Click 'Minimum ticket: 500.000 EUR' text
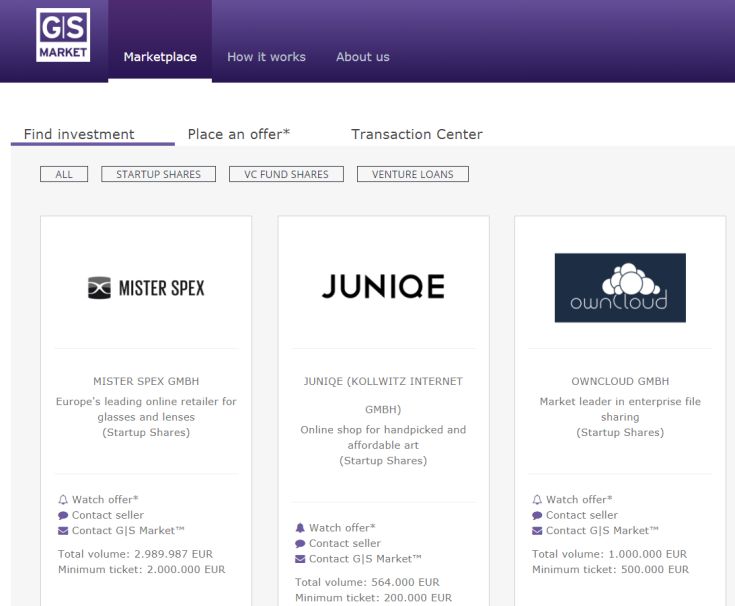 coord(611,569)
